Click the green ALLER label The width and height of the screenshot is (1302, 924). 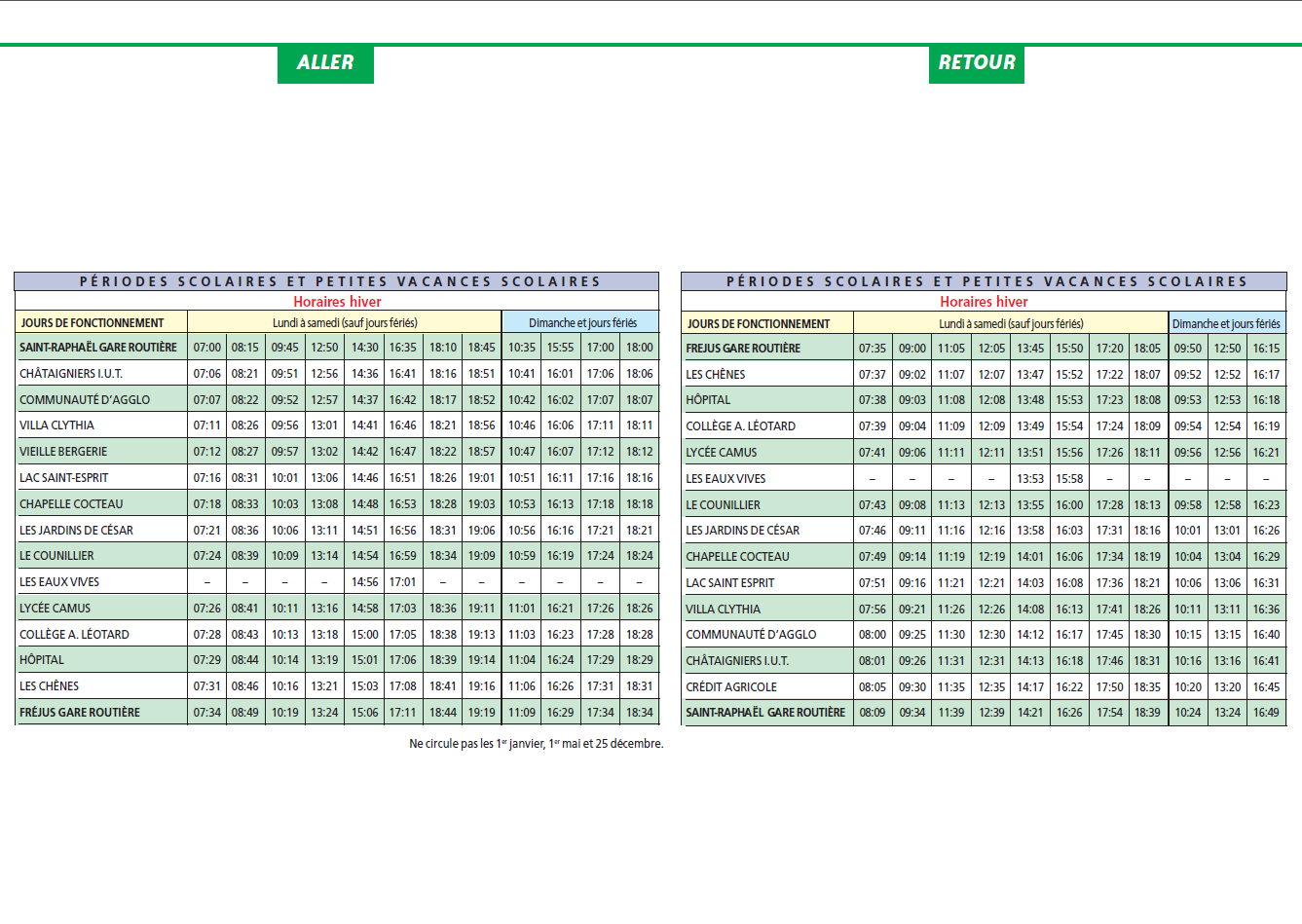pyautogui.click(x=325, y=63)
